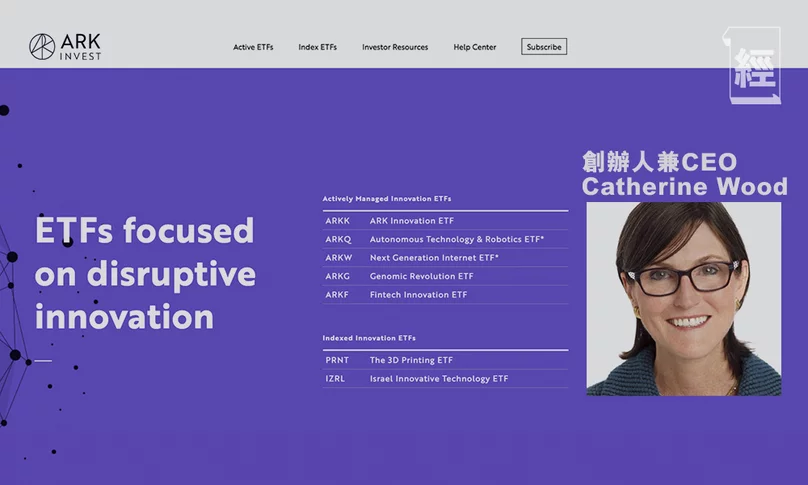This screenshot has height=485, width=808.
Task: Click the ARK Invest logo
Action: [65, 47]
